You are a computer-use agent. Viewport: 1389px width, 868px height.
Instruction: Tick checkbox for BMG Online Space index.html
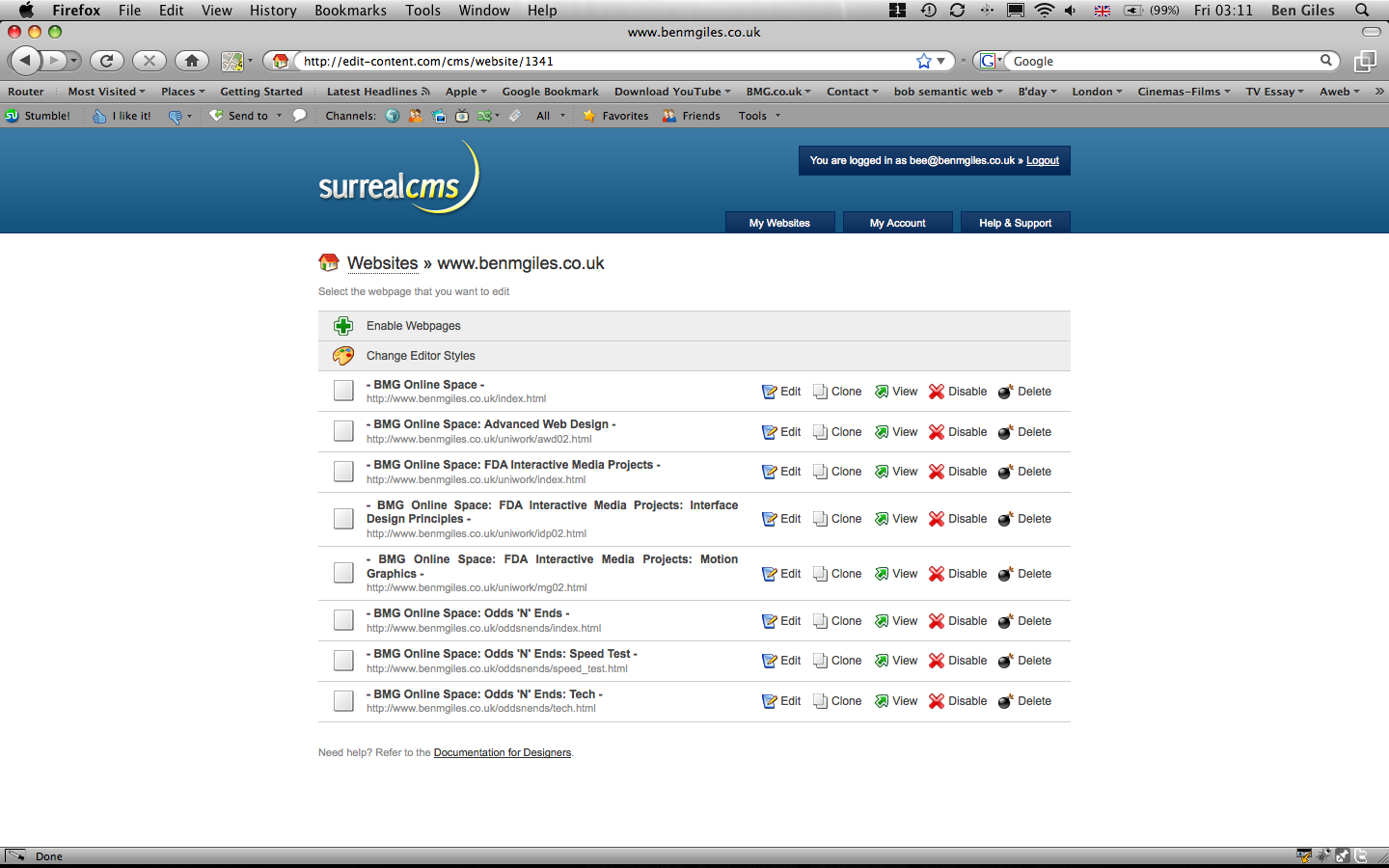[343, 391]
